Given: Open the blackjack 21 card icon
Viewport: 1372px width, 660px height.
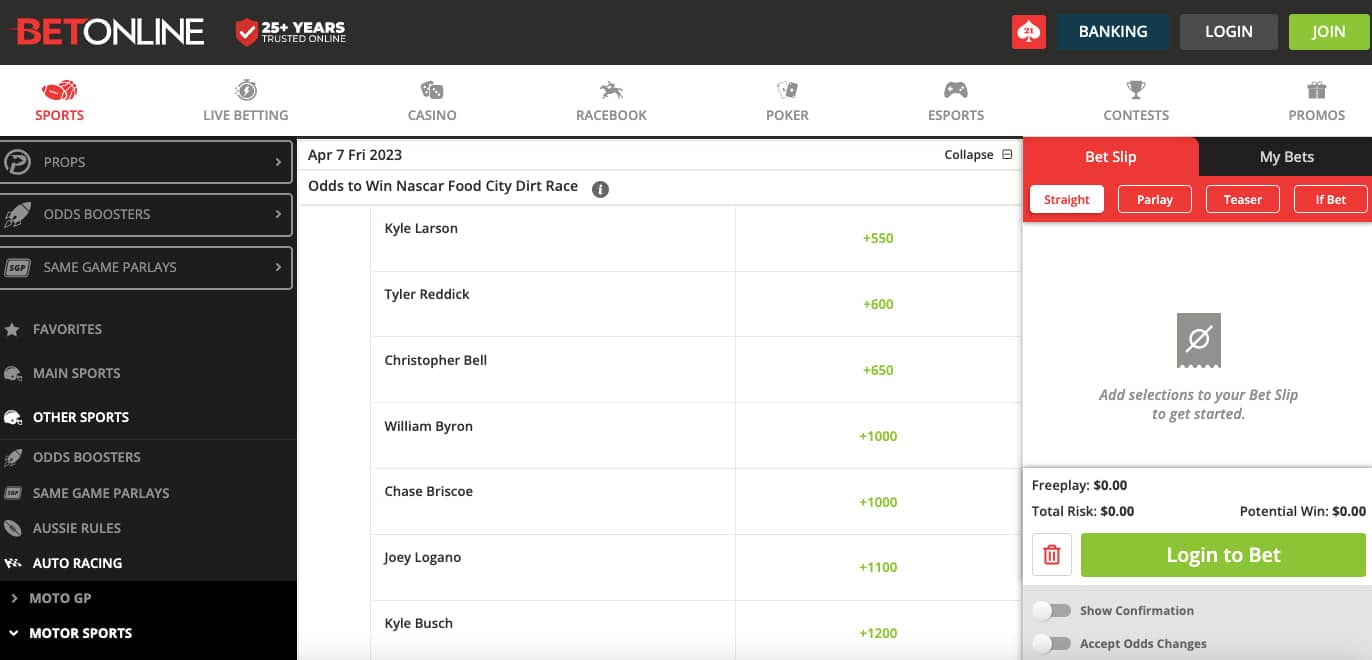Looking at the screenshot, I should (1029, 32).
